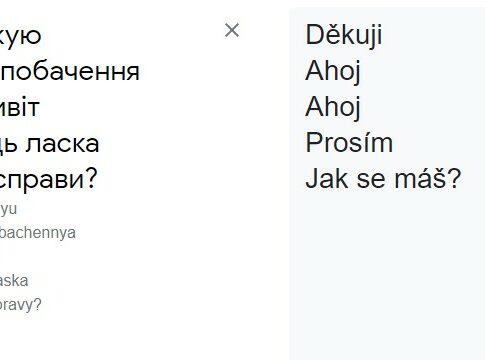Click the source word ending in "кую"
The height and width of the screenshot is (360, 485).
click(x=21, y=36)
